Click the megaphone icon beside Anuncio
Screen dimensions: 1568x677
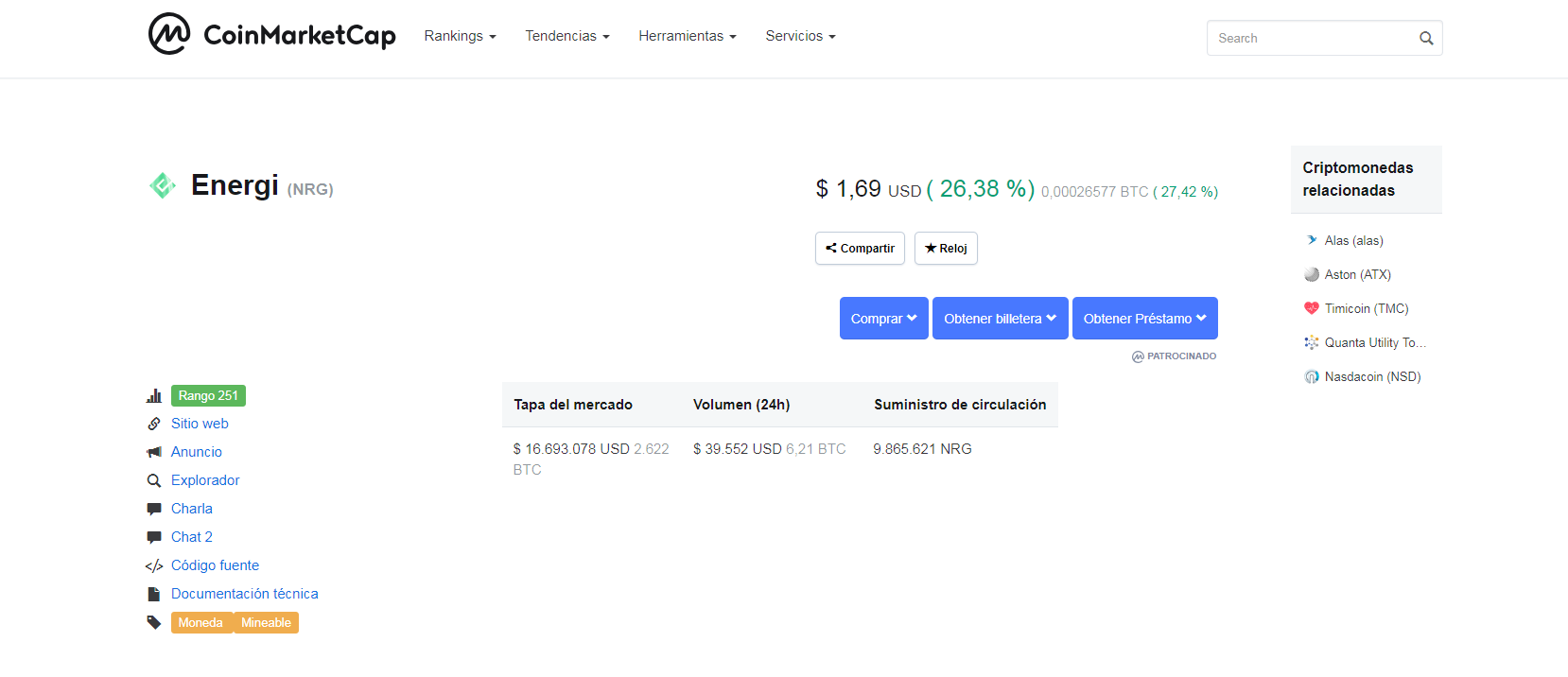tap(154, 452)
